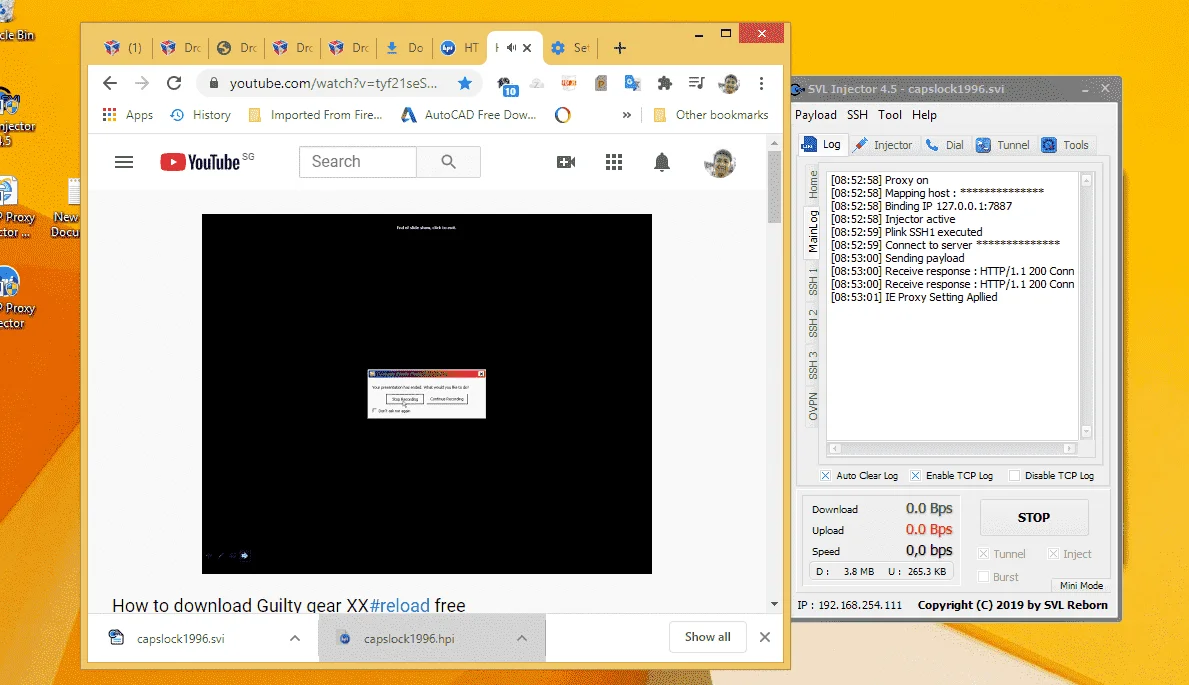The width and height of the screenshot is (1189, 685).
Task: Open YouTube notifications bell
Action: point(662,162)
